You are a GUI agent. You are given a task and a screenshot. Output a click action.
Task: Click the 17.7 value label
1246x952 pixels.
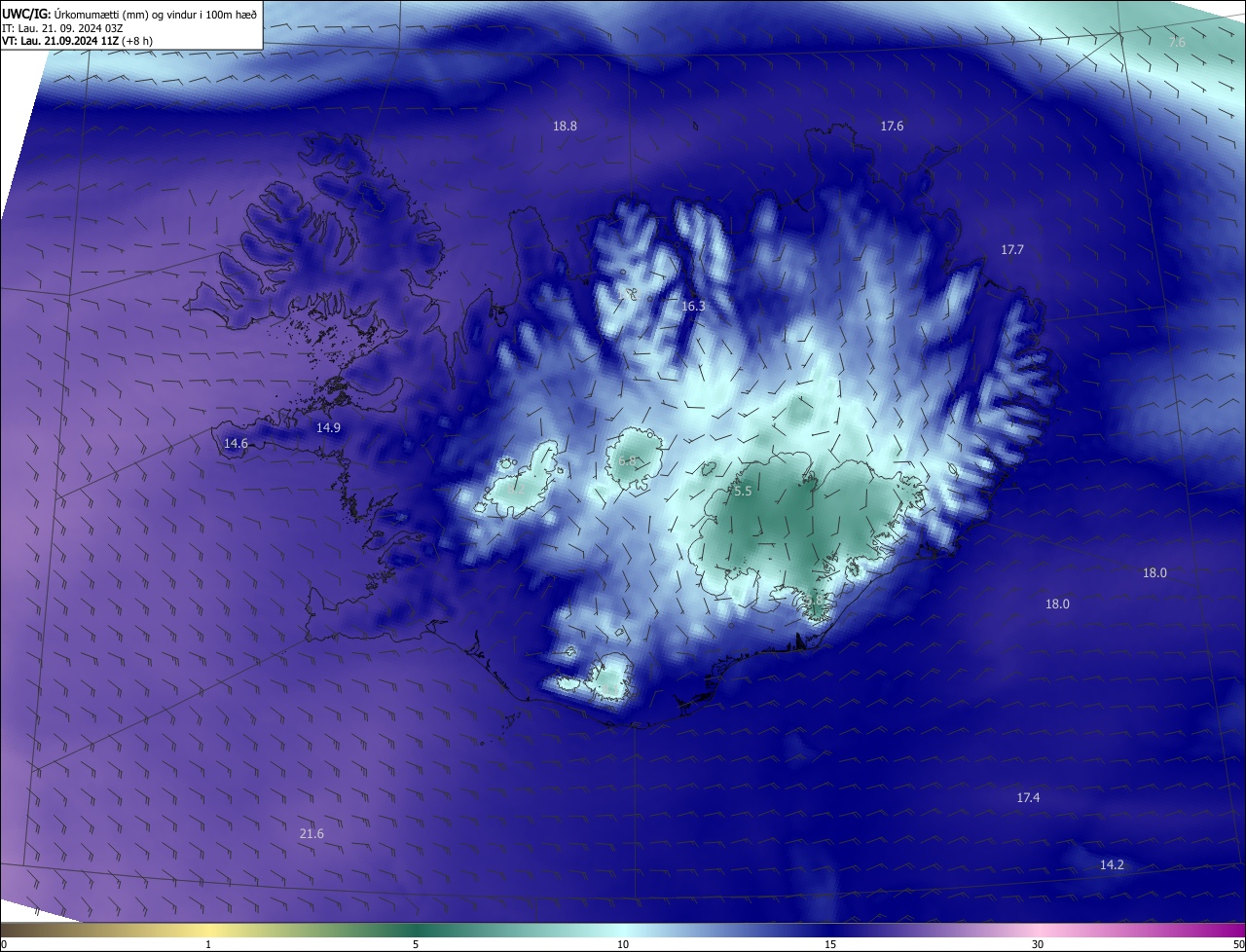click(1012, 250)
